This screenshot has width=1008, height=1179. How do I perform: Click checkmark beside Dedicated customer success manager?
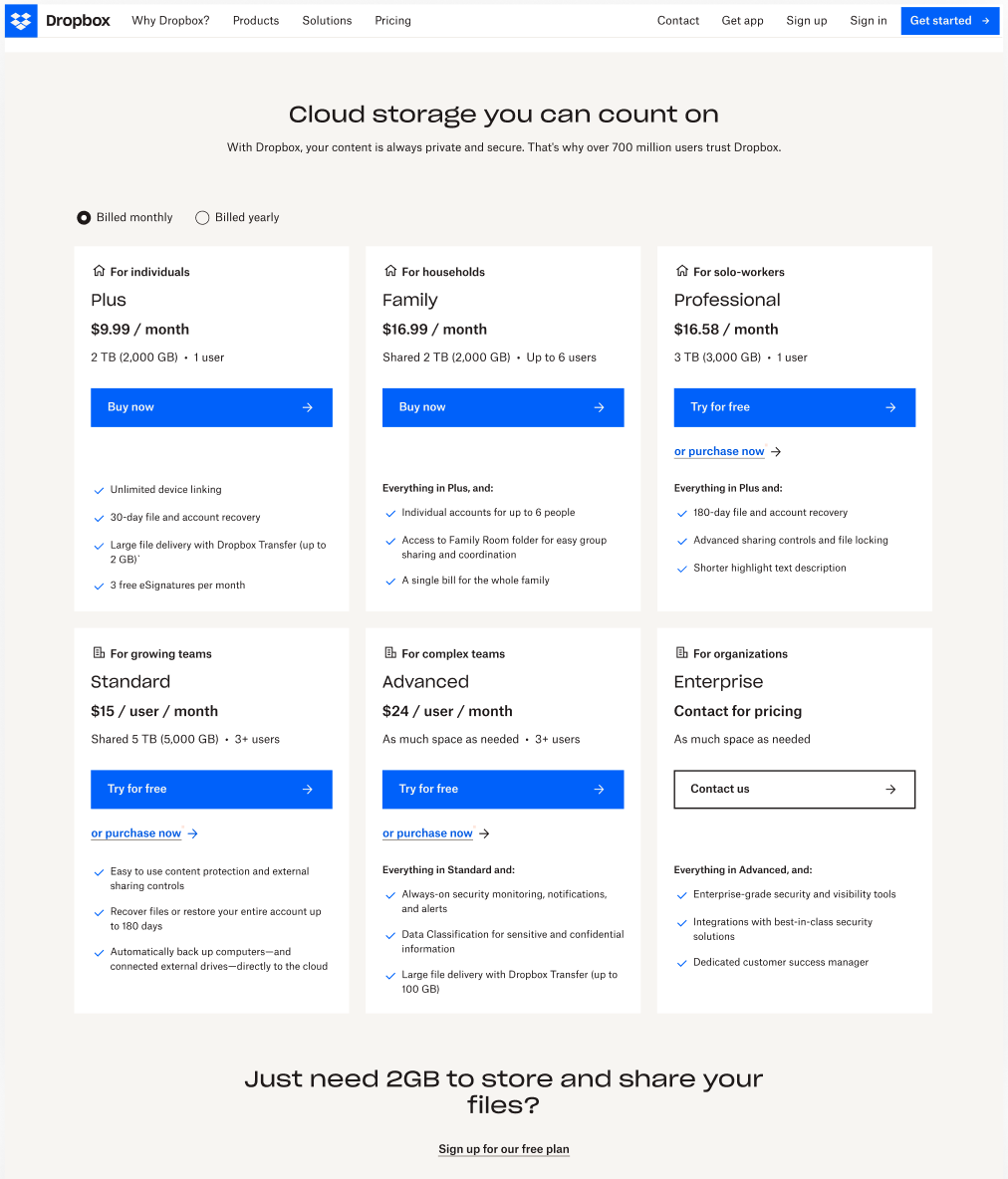point(682,963)
